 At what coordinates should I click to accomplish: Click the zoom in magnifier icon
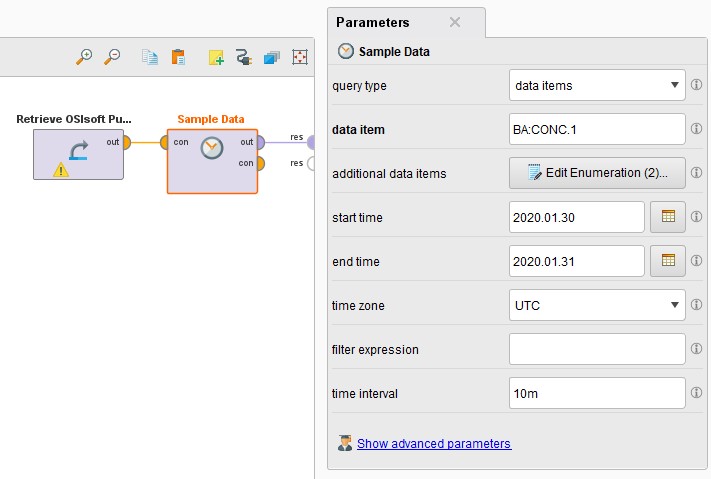pos(85,57)
